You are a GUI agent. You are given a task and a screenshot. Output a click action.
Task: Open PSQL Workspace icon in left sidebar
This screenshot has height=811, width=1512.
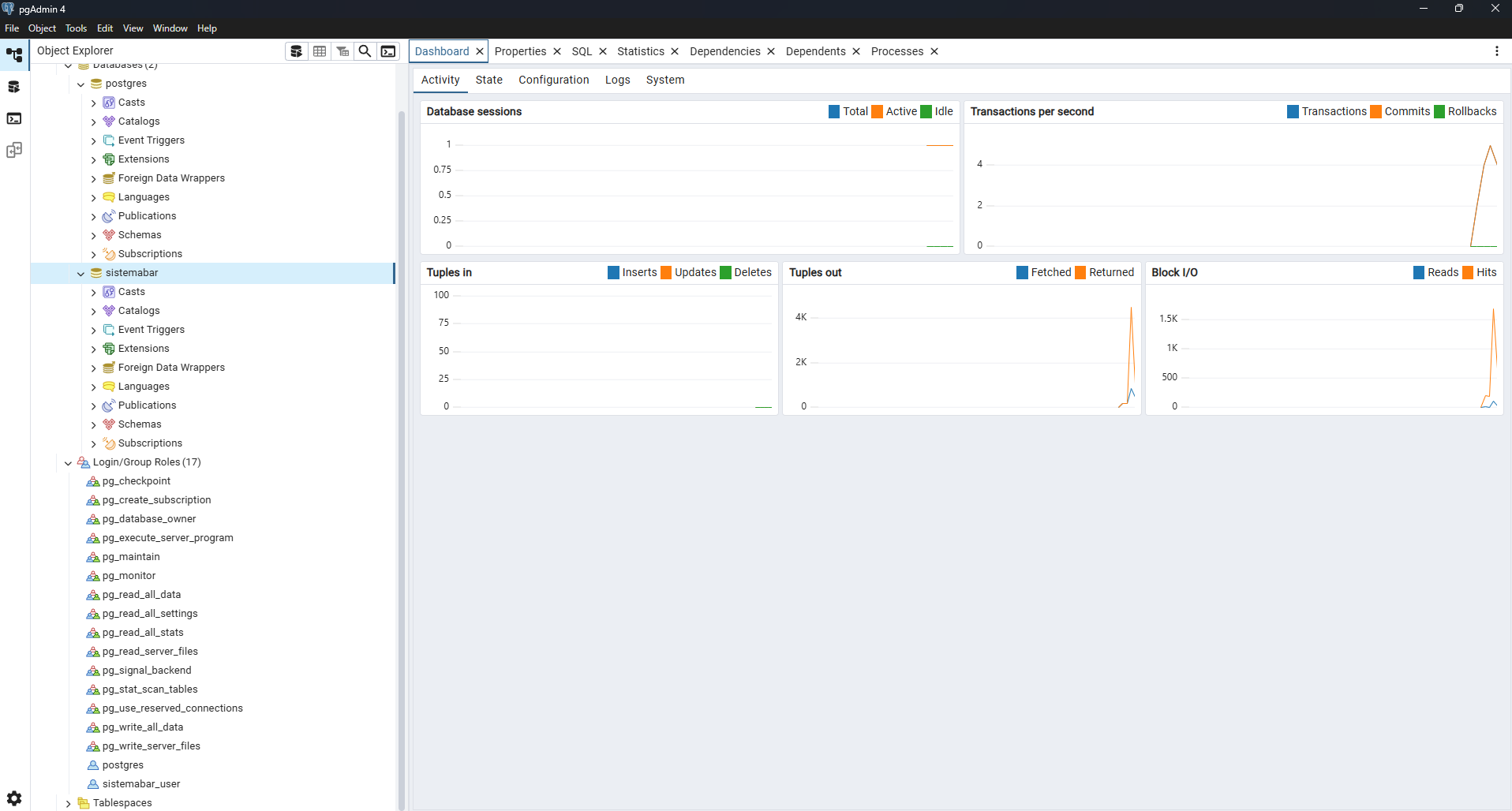click(14, 118)
